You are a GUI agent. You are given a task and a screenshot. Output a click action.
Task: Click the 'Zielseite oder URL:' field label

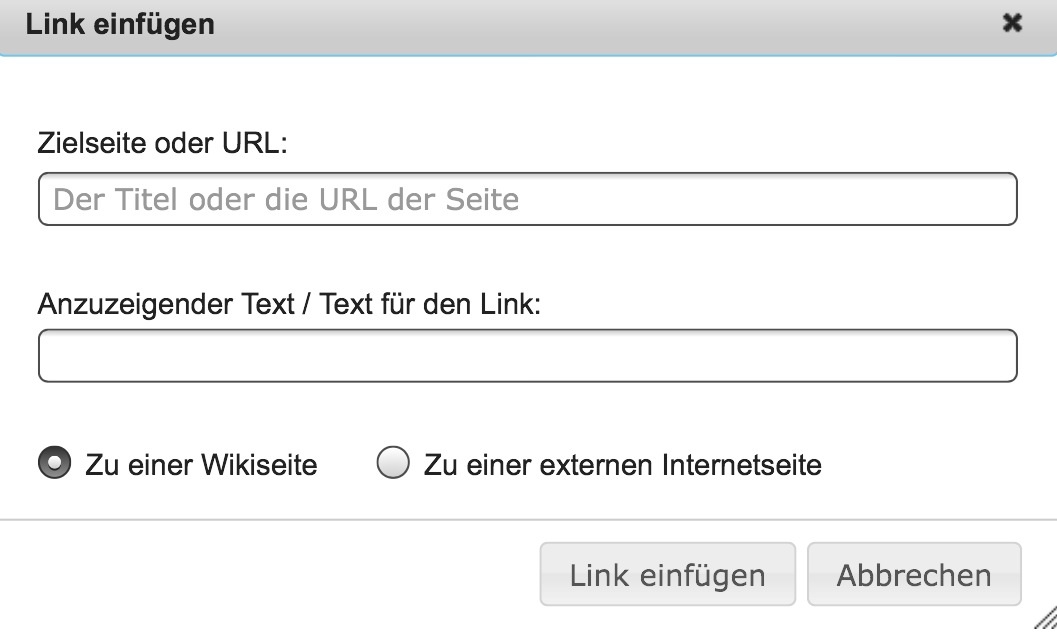[x=162, y=144]
